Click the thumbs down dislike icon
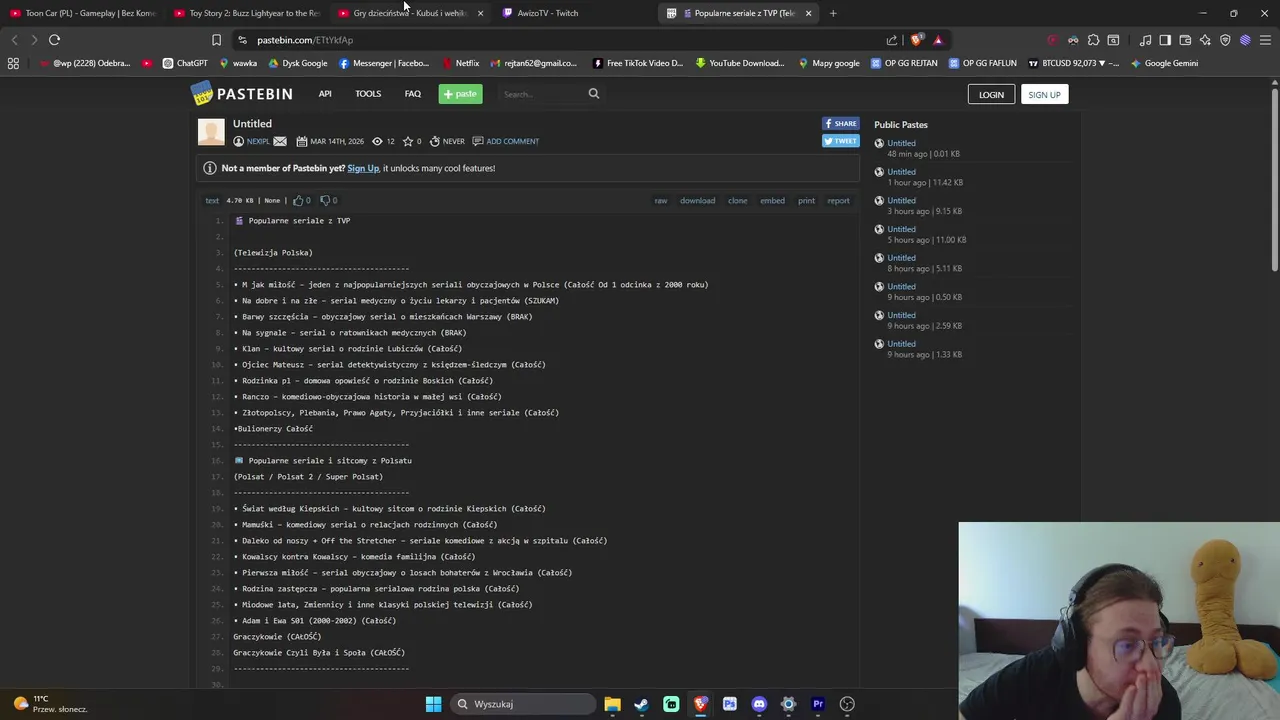The width and height of the screenshot is (1280, 720). pyautogui.click(x=325, y=200)
